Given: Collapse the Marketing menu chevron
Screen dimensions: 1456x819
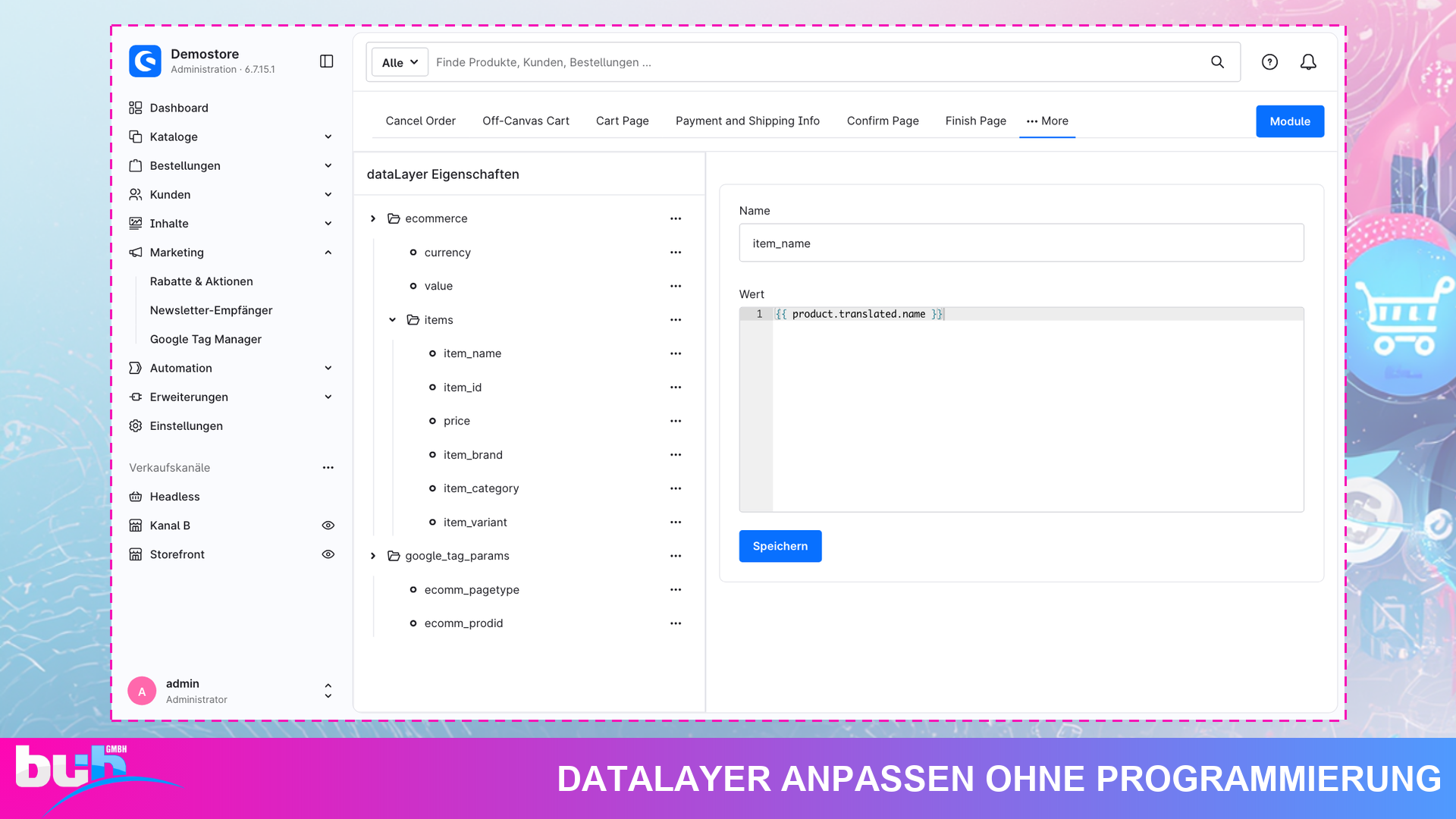Looking at the screenshot, I should coord(328,253).
